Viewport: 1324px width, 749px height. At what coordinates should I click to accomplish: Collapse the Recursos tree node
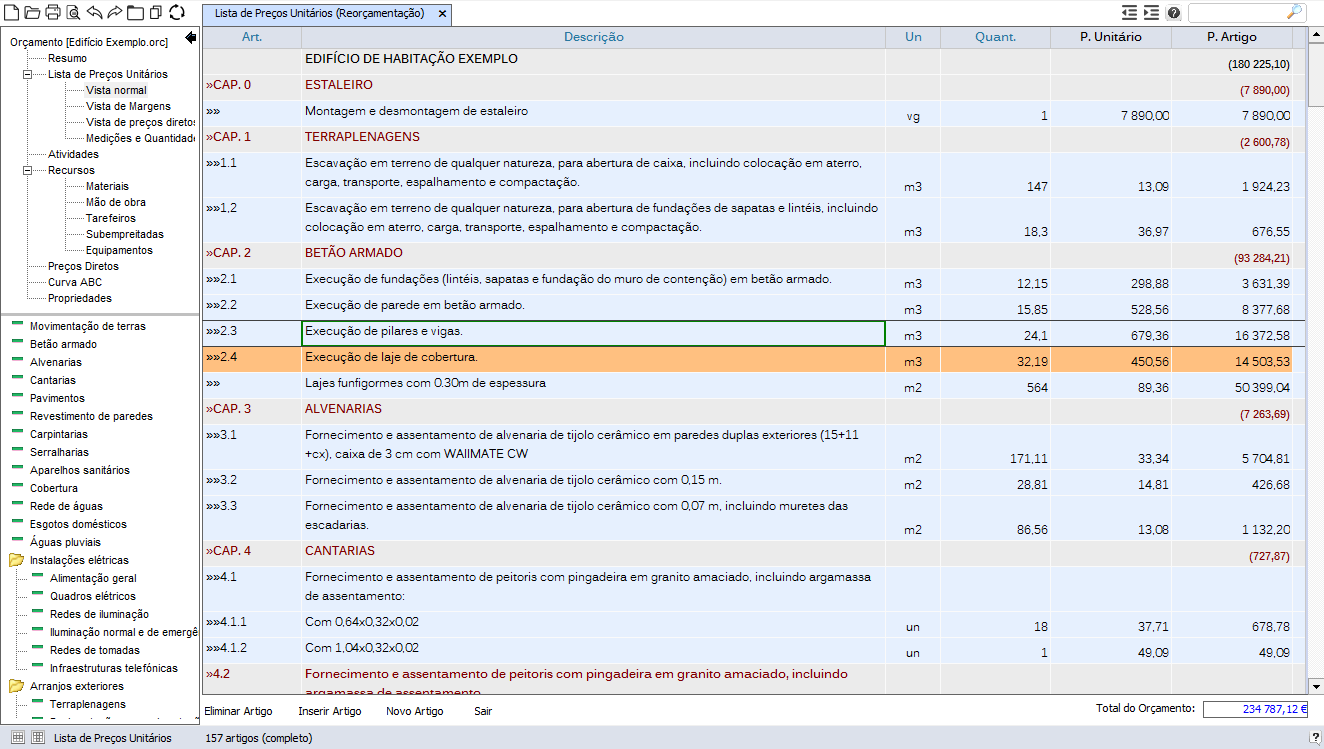coord(27,170)
